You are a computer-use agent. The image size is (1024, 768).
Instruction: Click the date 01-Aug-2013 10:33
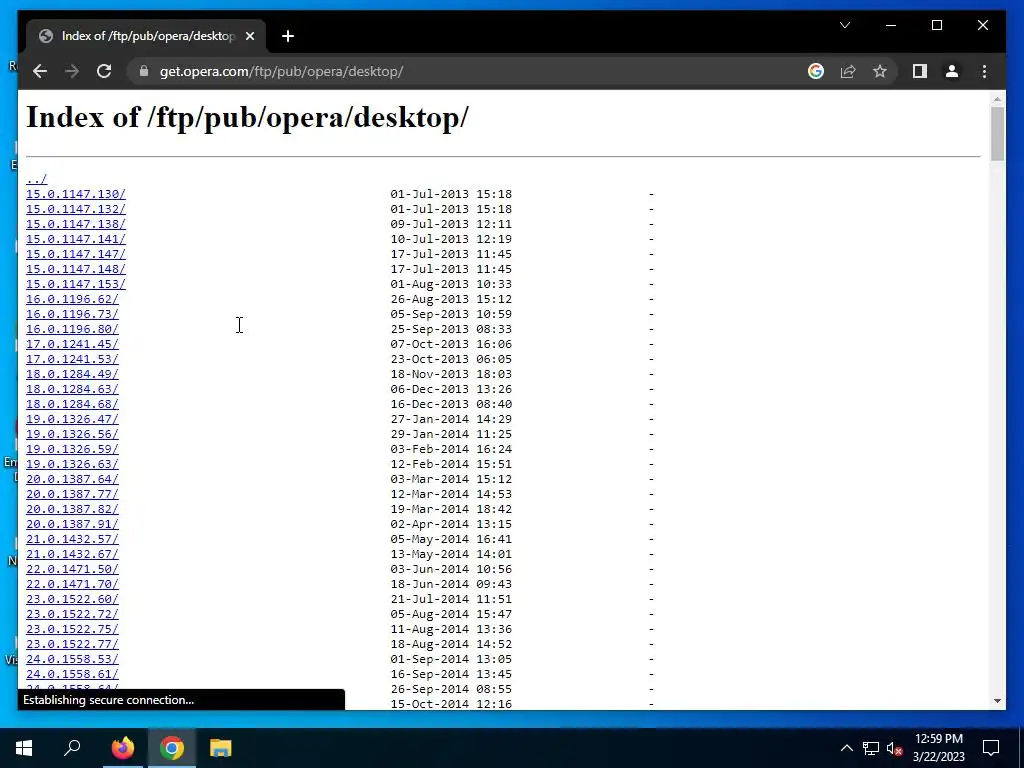point(451,284)
